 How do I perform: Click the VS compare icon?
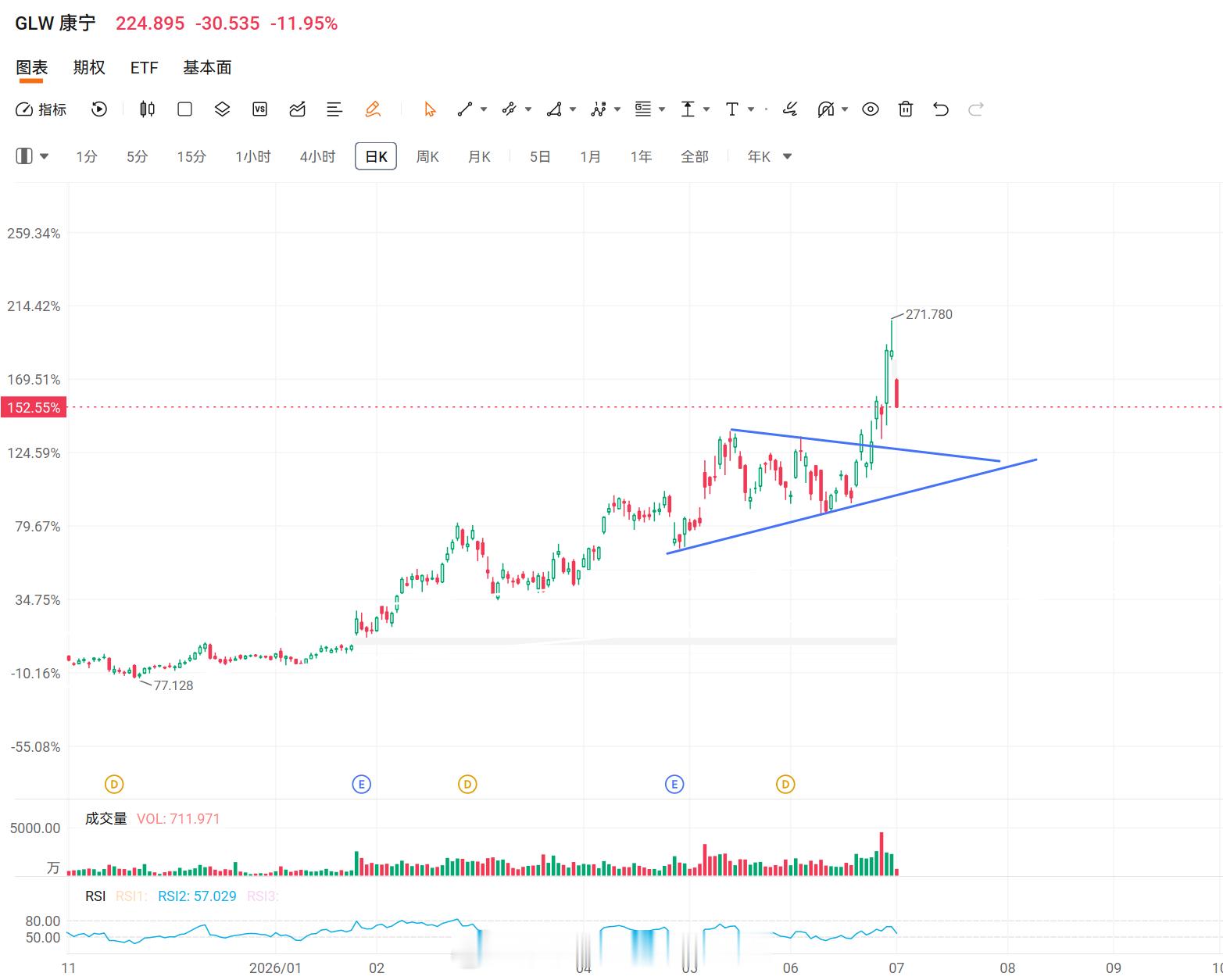[259, 109]
